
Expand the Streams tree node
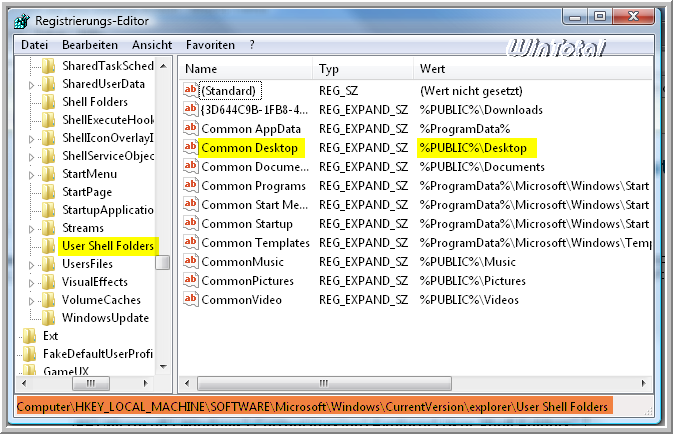[31, 229]
